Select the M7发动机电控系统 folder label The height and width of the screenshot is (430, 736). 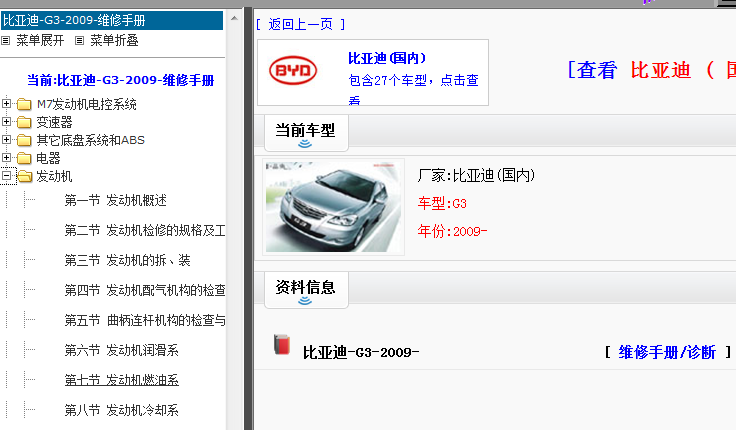click(87, 104)
